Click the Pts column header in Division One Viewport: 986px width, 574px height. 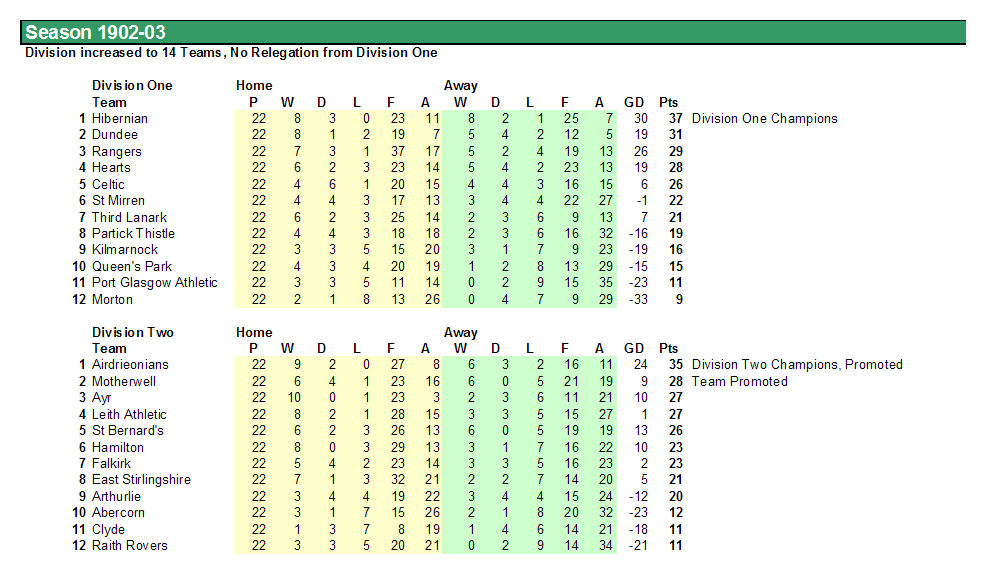click(x=668, y=102)
